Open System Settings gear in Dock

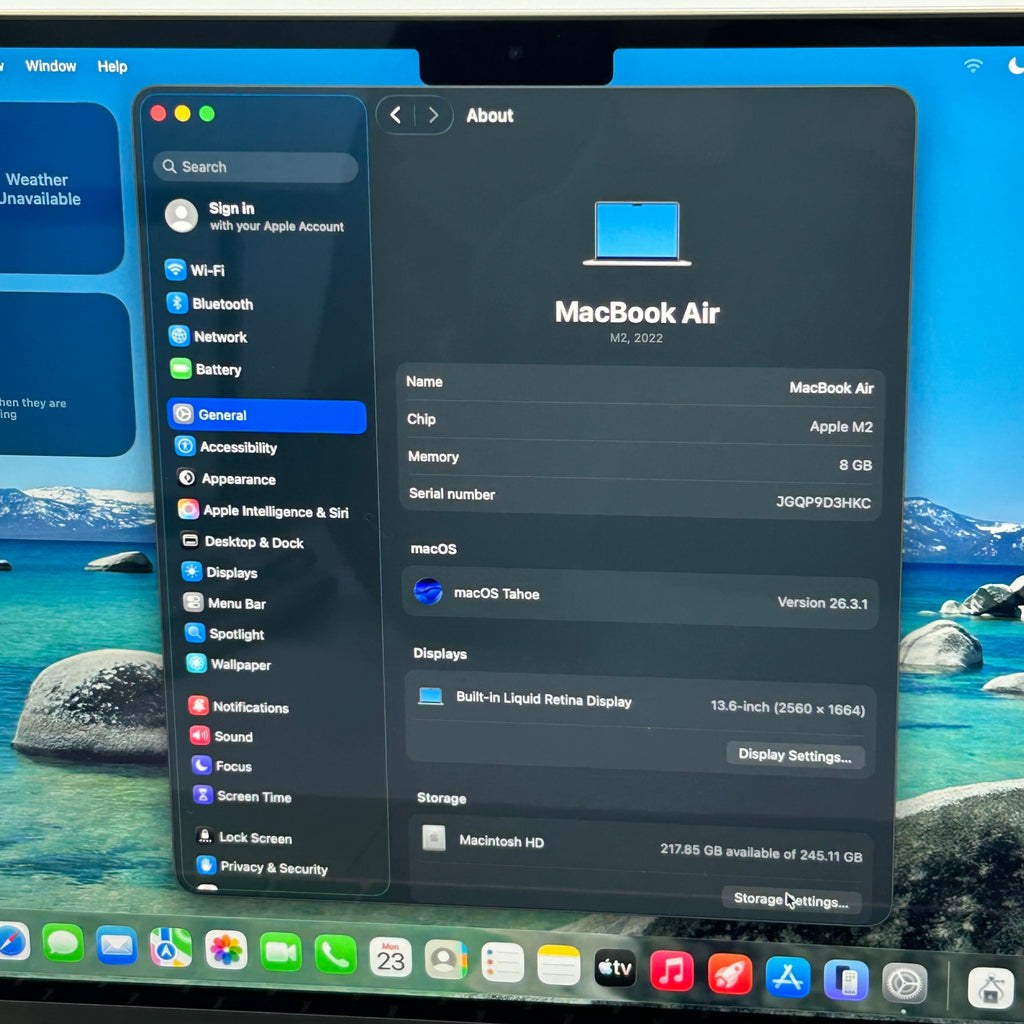(x=904, y=983)
